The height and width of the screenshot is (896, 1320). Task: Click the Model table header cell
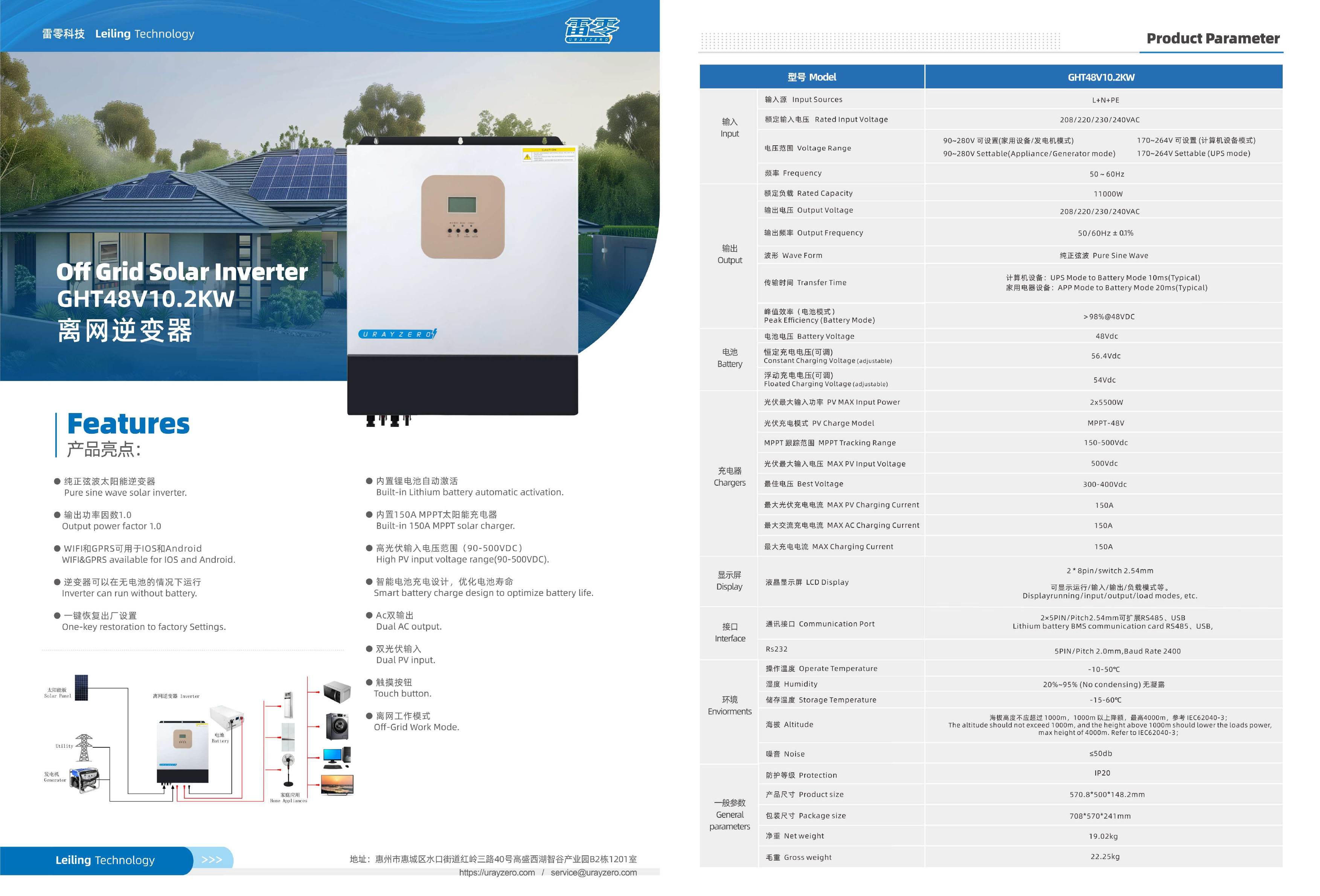click(x=812, y=77)
